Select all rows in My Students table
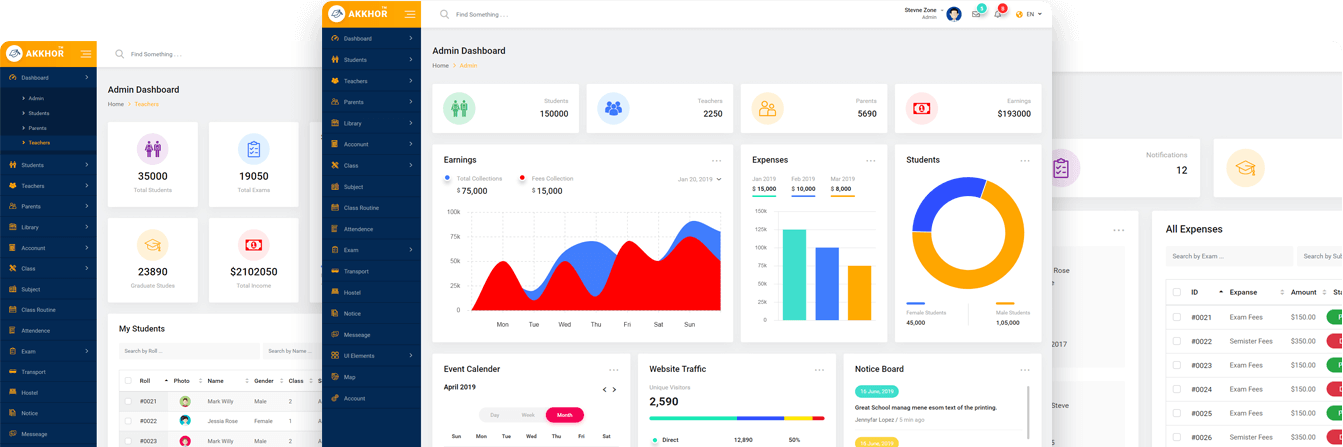This screenshot has height=447, width=1343. click(x=127, y=381)
